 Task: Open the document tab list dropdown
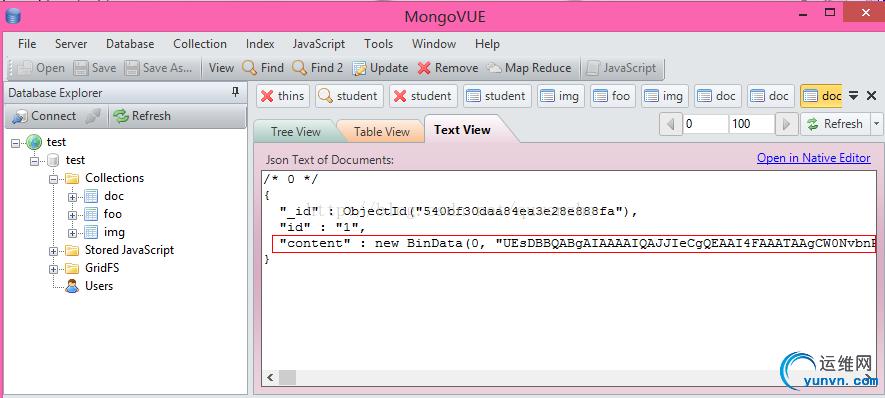[x=853, y=96]
